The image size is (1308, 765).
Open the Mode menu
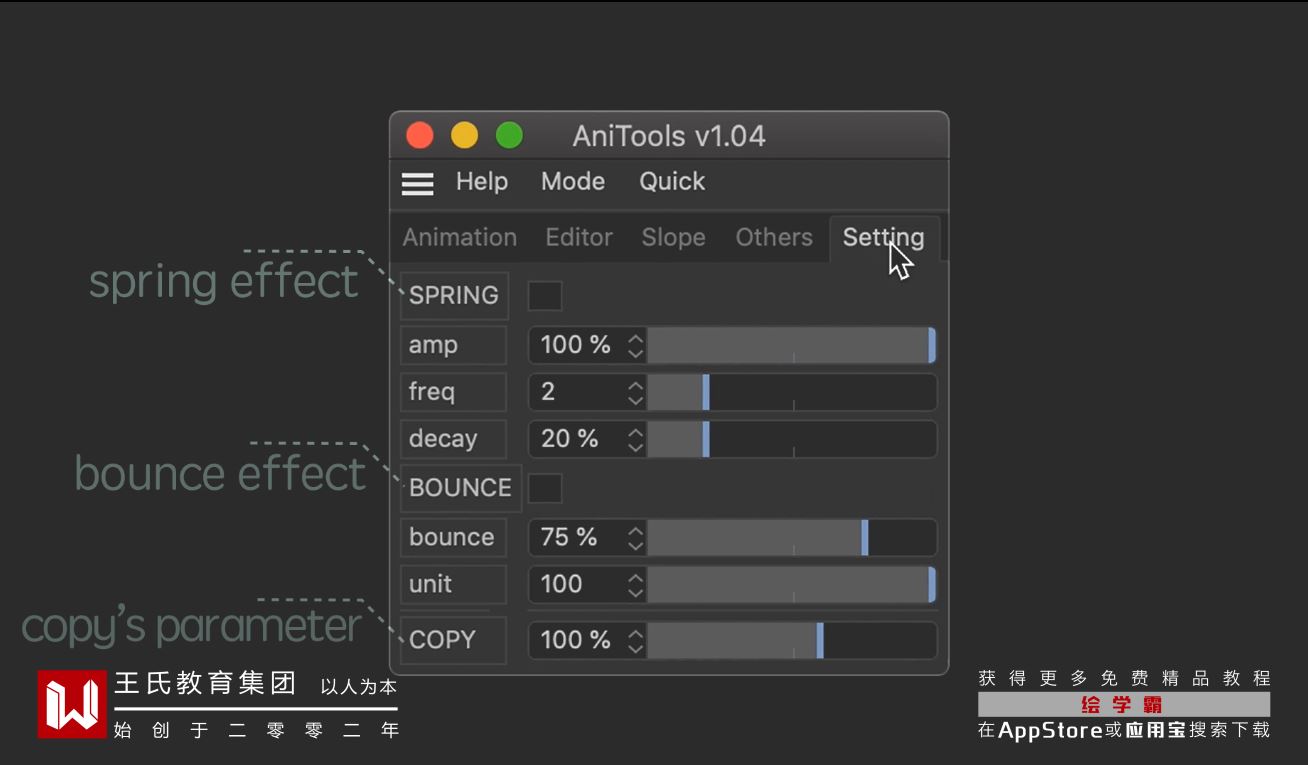pyautogui.click(x=573, y=182)
